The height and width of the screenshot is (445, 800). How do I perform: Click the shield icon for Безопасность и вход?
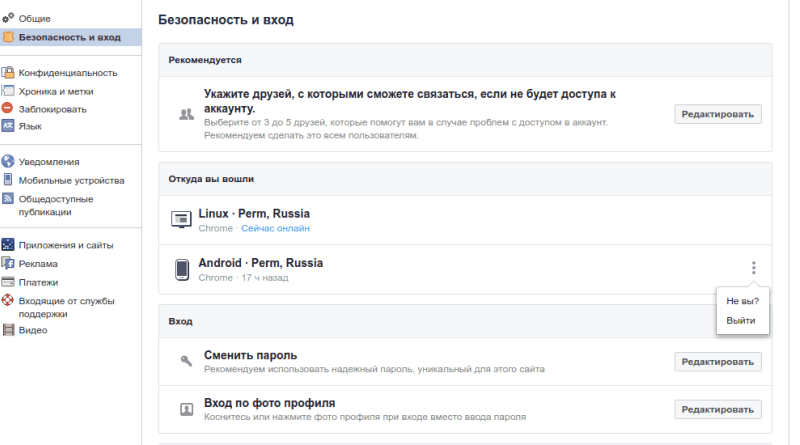point(8,37)
